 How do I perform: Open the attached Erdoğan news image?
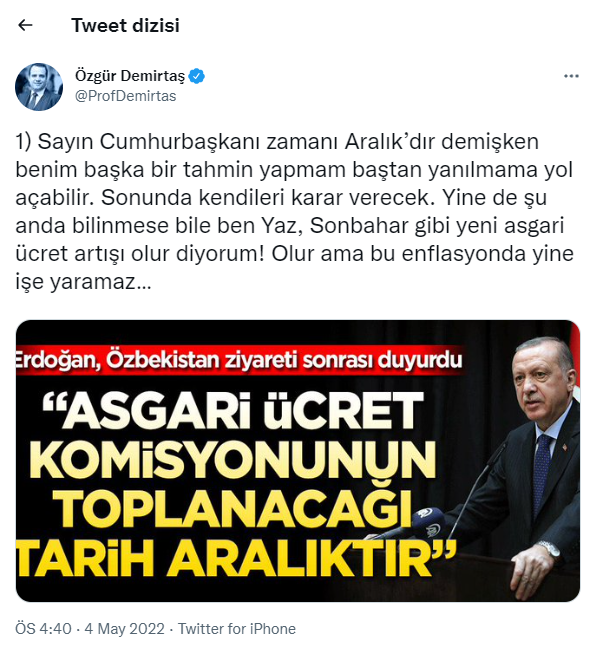[298, 461]
